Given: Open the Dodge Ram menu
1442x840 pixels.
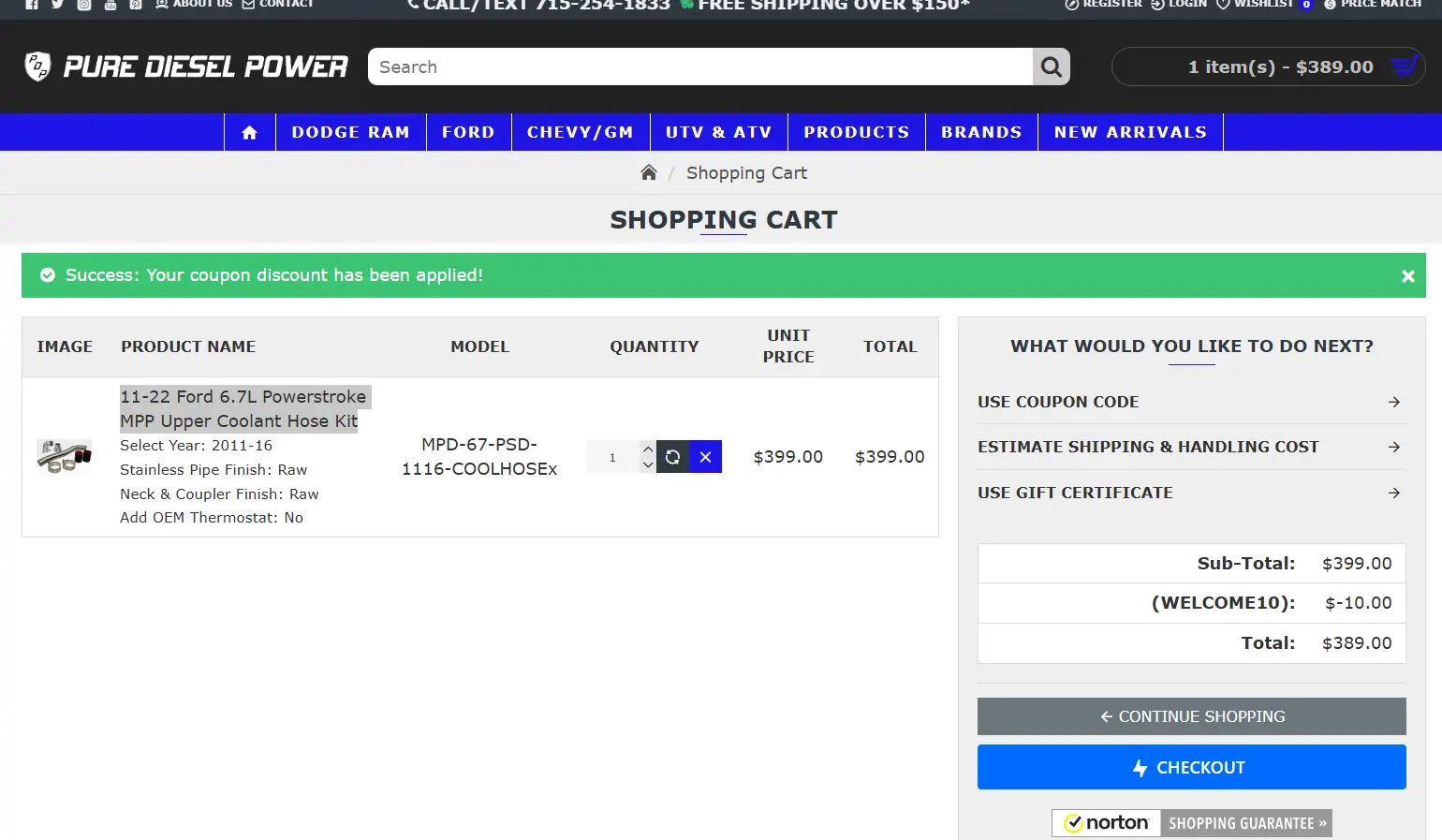Looking at the screenshot, I should tap(350, 132).
